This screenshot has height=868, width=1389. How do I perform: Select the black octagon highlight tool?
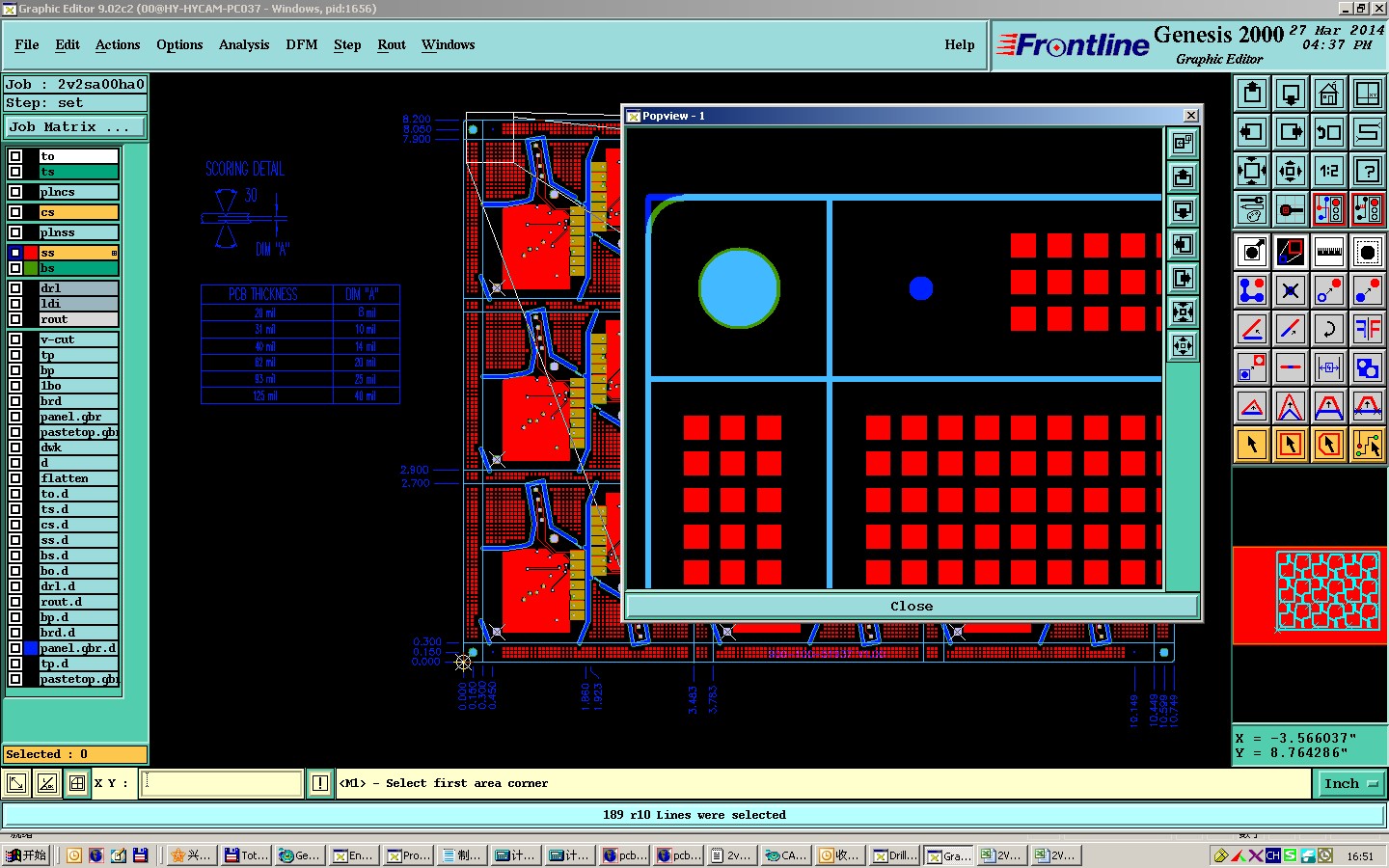click(x=1368, y=252)
